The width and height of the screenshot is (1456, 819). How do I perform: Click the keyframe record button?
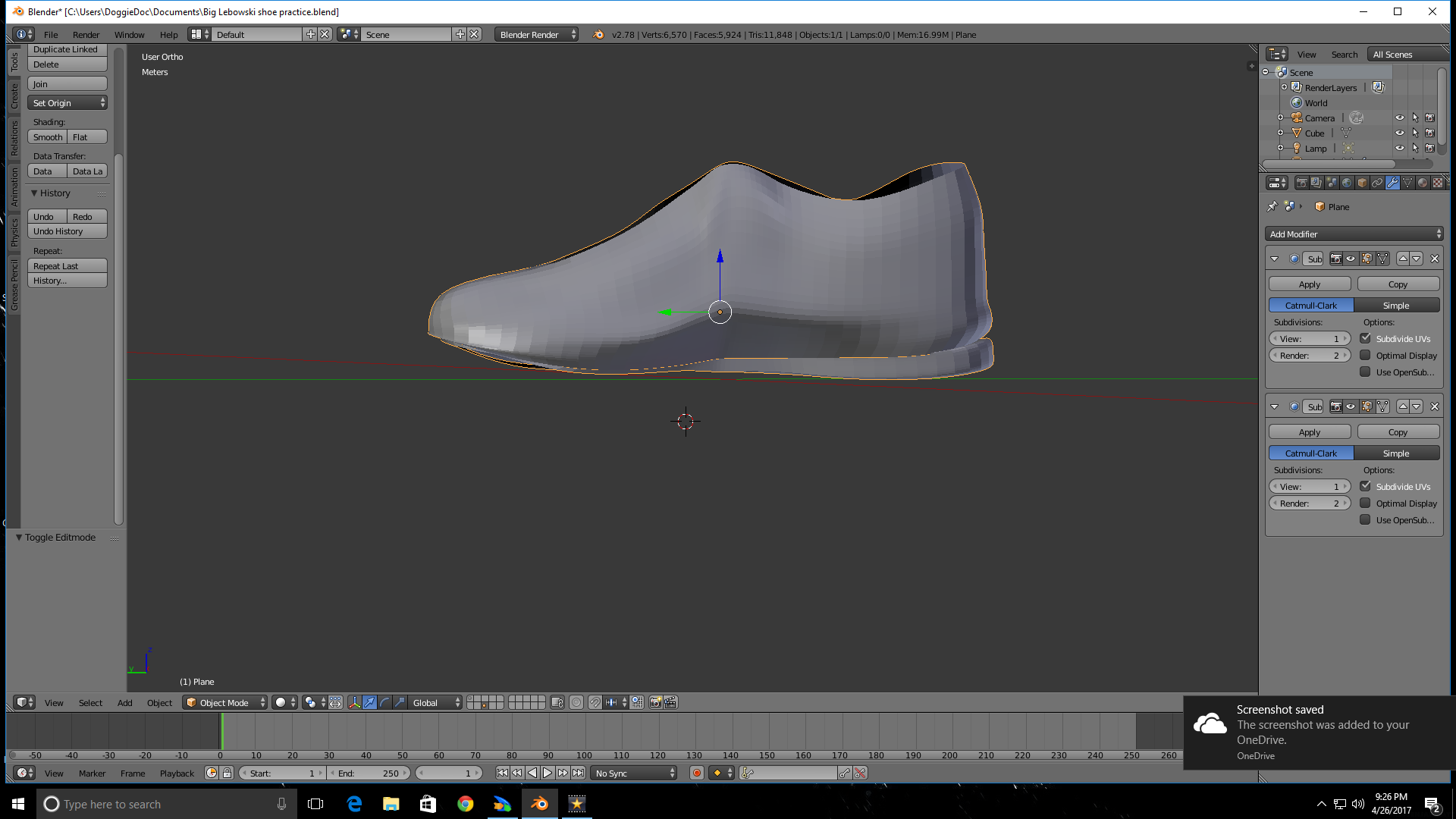tap(697, 773)
